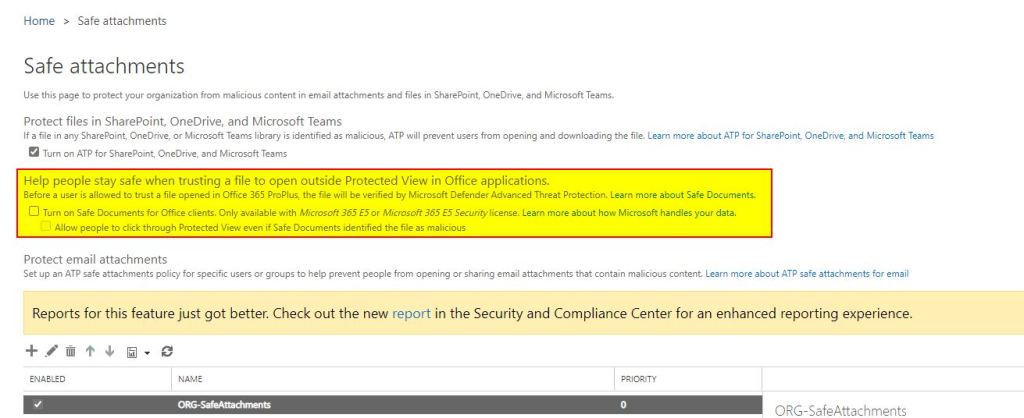Toggle the enabled checkbox for ORG-SafeAttachments
The image size is (1024, 418).
coord(37,405)
